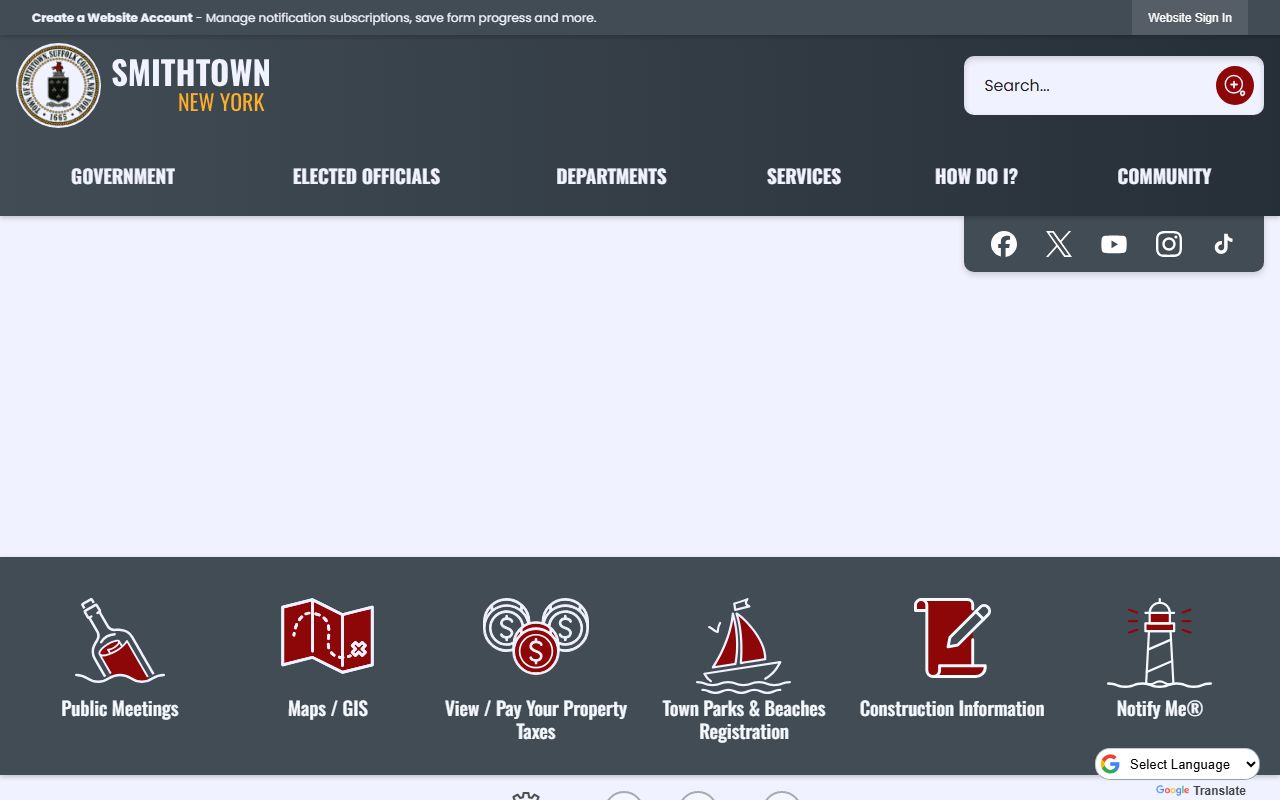Open the Departments menu
Viewport: 1280px width, 800px height.
coord(611,176)
